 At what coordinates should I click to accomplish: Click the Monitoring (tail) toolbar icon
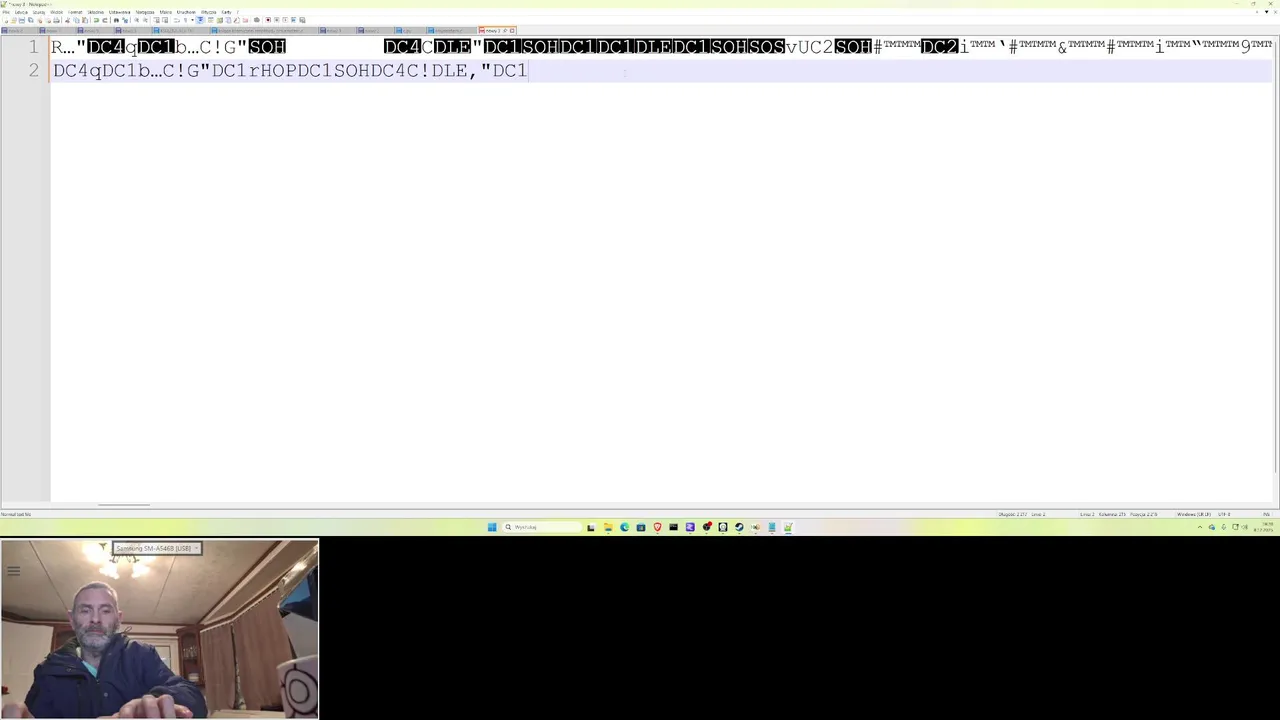257,20
